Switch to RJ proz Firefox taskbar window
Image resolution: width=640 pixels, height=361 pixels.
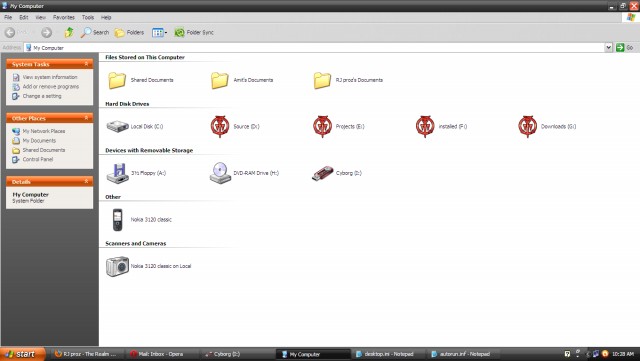pyautogui.click(x=86, y=354)
